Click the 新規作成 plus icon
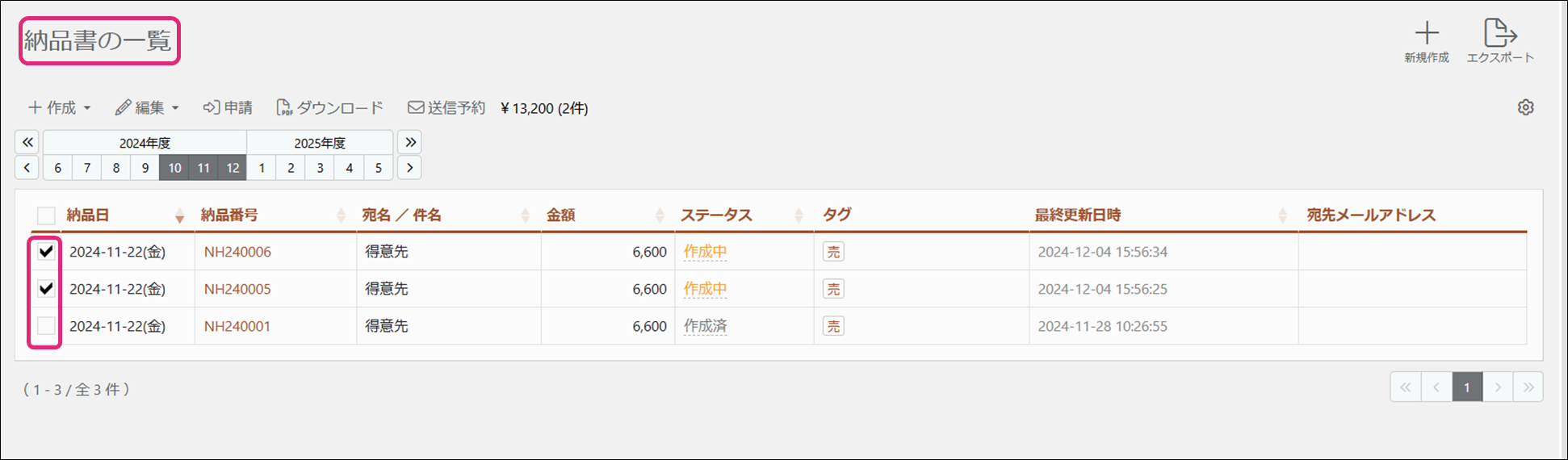 pyautogui.click(x=1427, y=33)
